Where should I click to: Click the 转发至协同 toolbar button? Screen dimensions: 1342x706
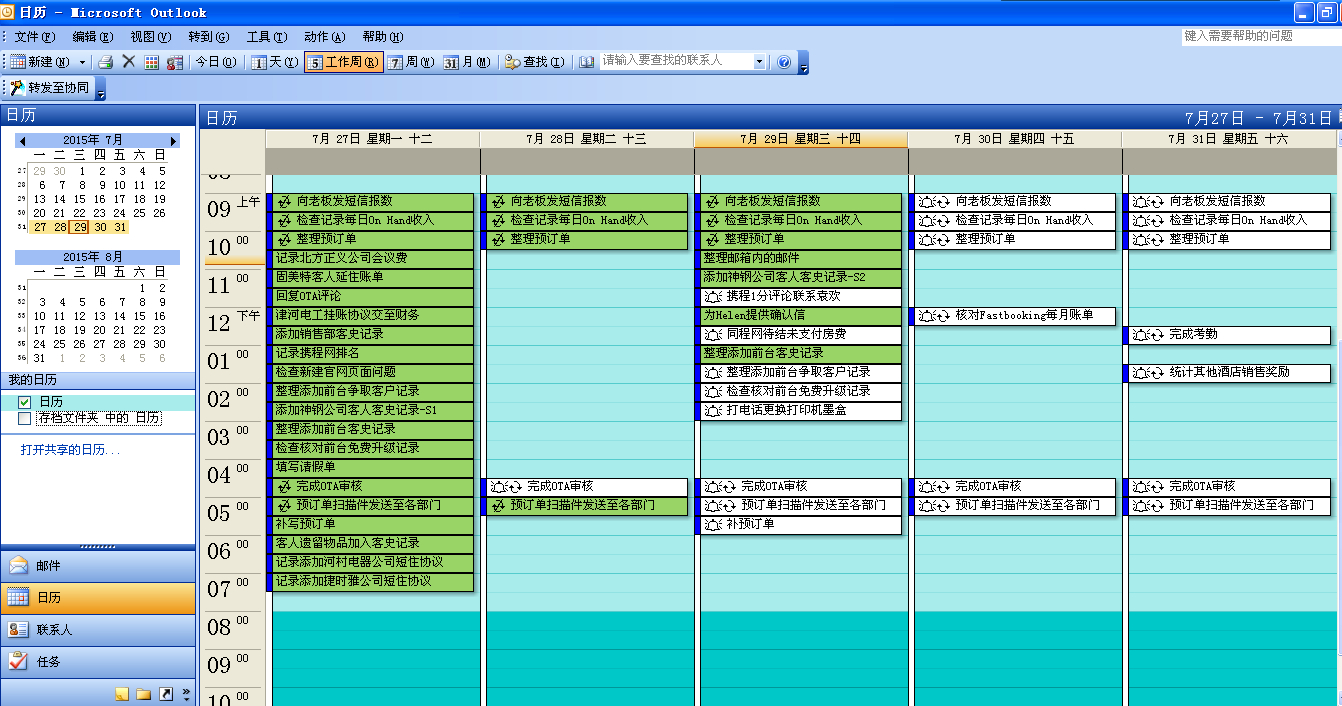(x=51, y=88)
